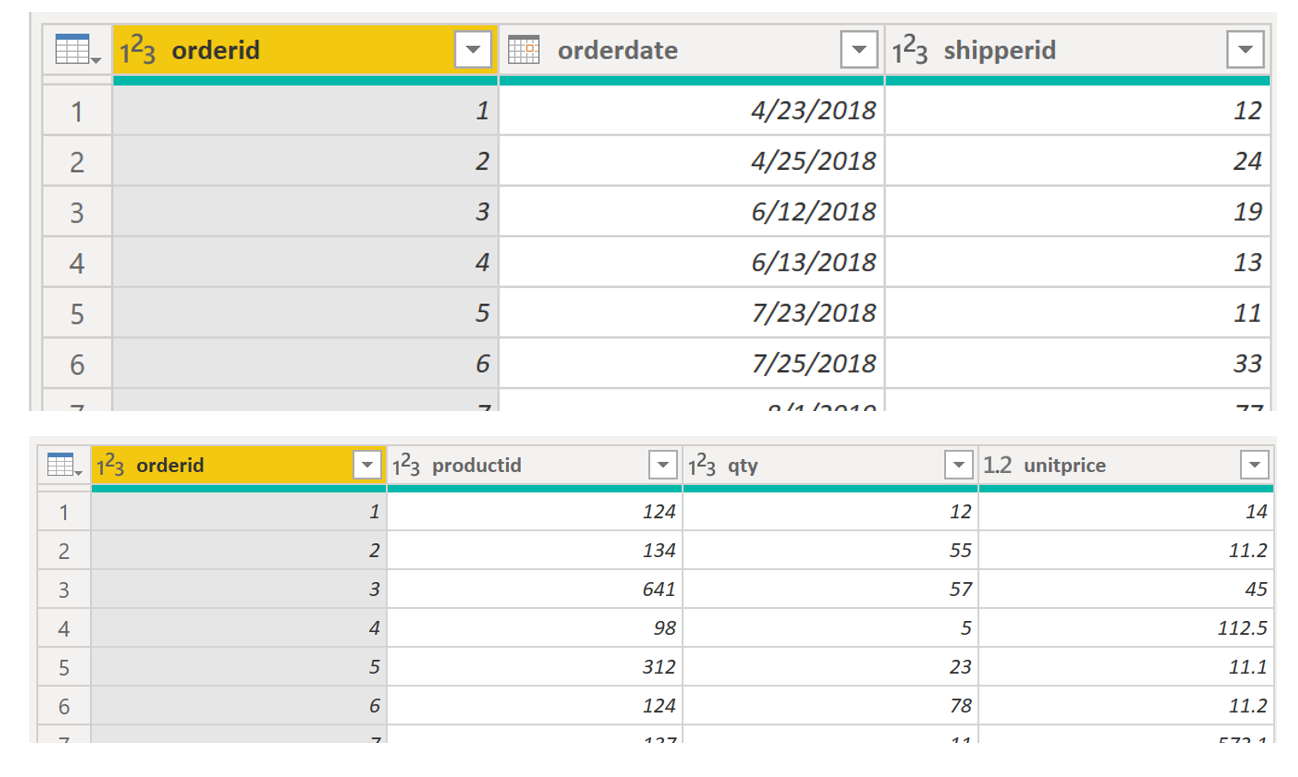Open the filter dropdown on the orderdate column
1298x777 pixels.
pyautogui.click(x=860, y=50)
